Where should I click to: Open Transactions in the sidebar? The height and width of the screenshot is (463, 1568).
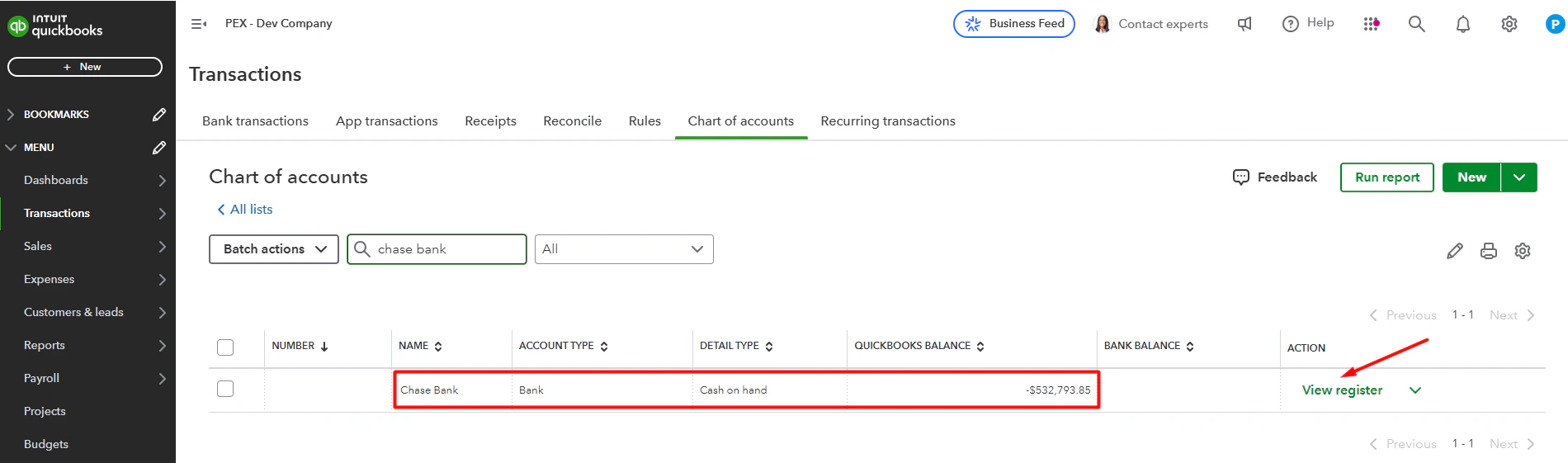click(x=57, y=214)
